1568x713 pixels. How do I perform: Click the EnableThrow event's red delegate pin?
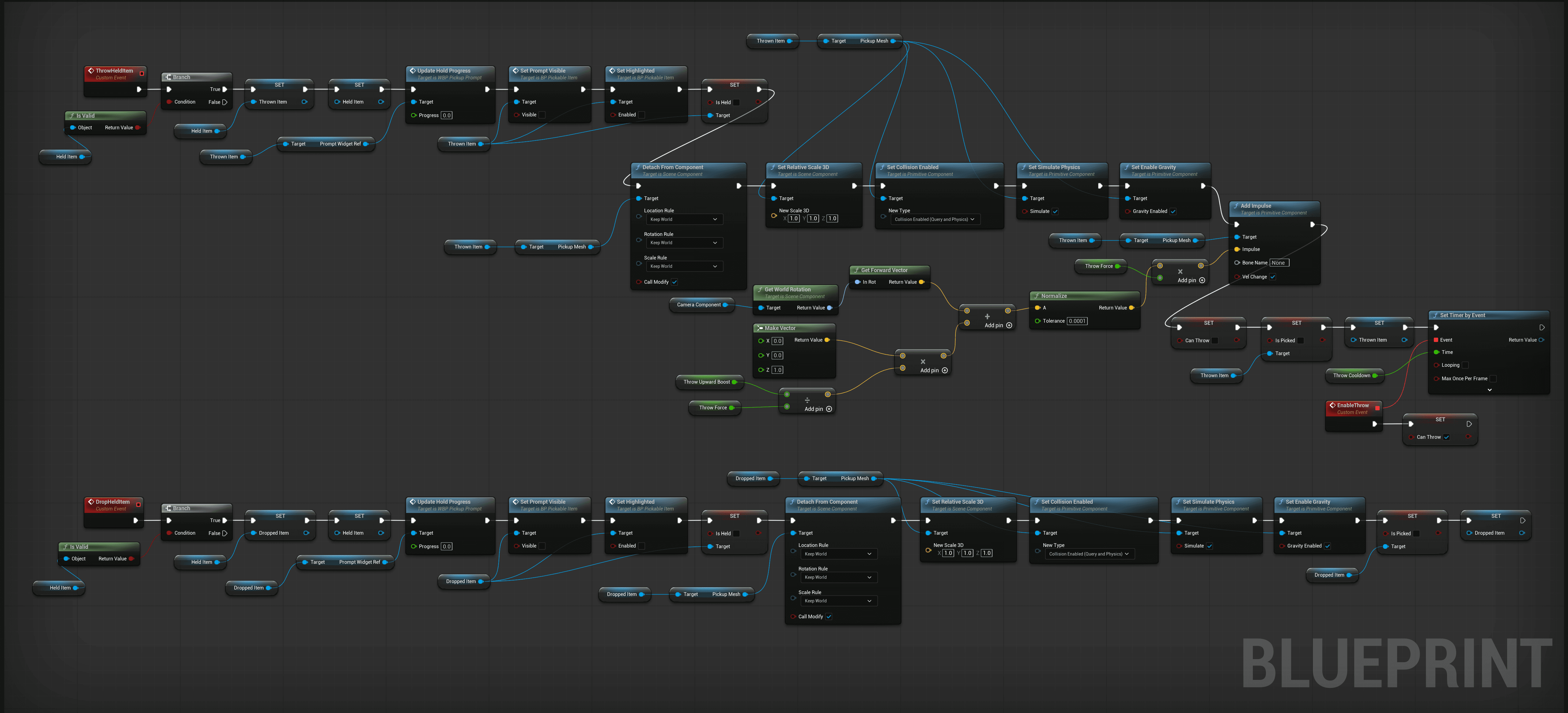pos(1377,408)
